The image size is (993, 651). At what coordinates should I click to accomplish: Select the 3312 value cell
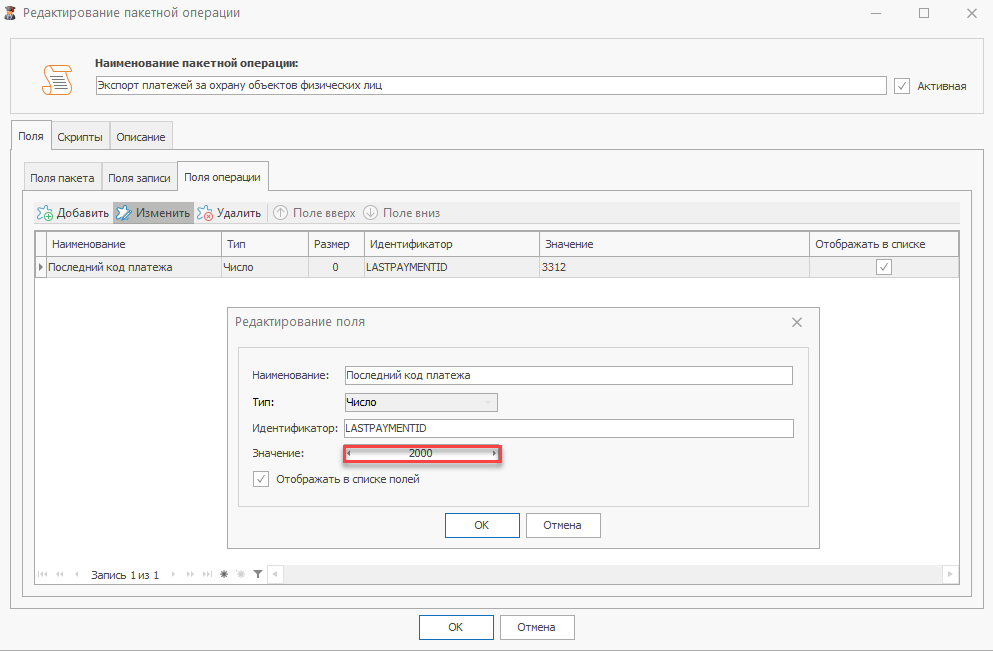(674, 267)
